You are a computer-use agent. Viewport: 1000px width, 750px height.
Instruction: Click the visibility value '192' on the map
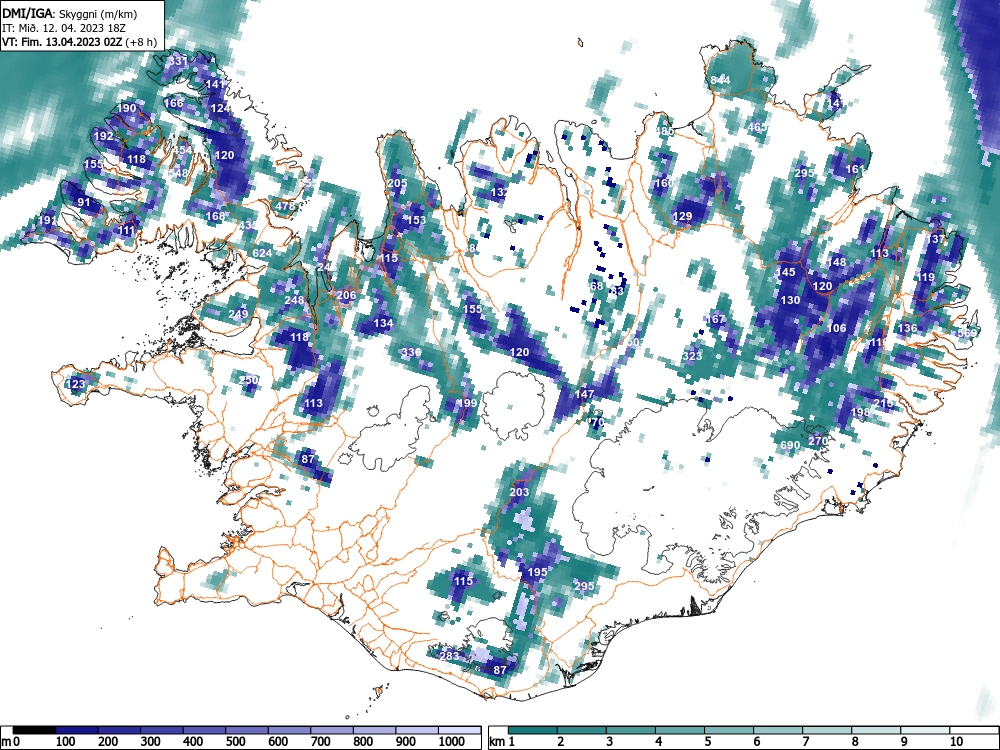(103, 136)
